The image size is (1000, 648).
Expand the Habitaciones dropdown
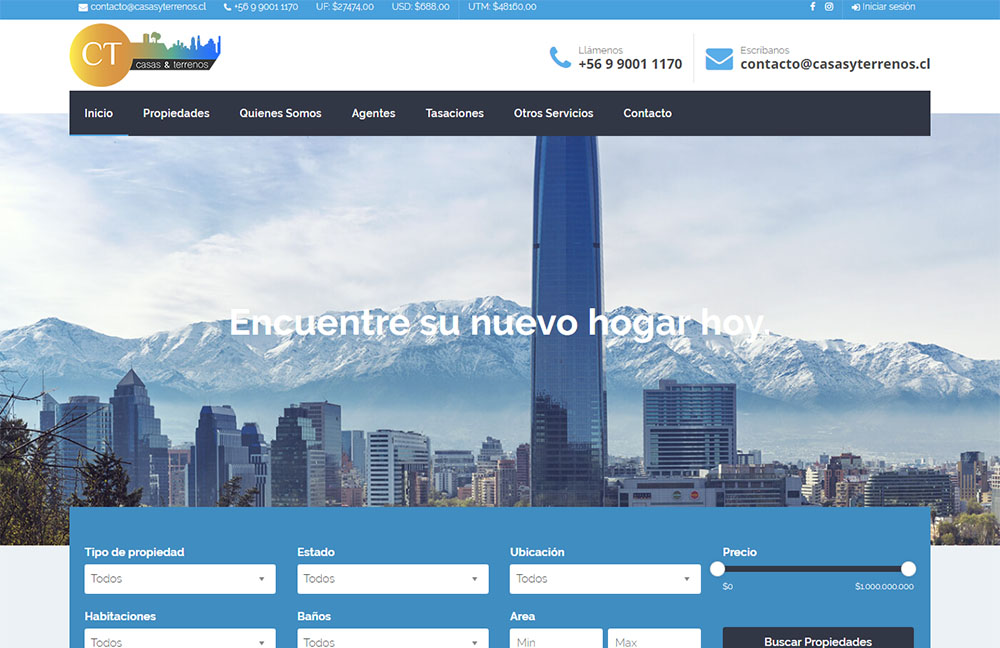(180, 640)
